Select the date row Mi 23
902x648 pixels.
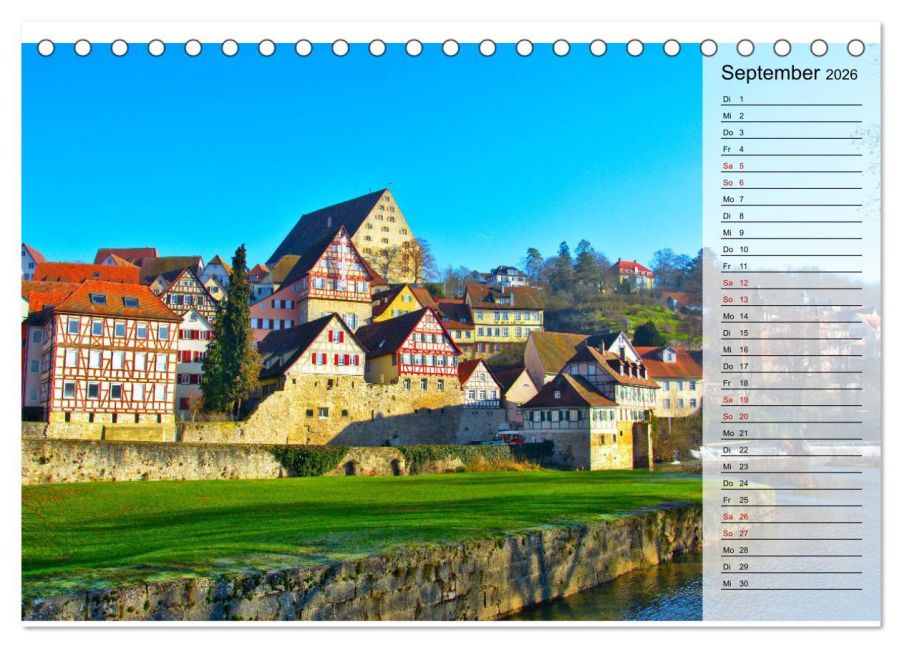click(x=792, y=466)
